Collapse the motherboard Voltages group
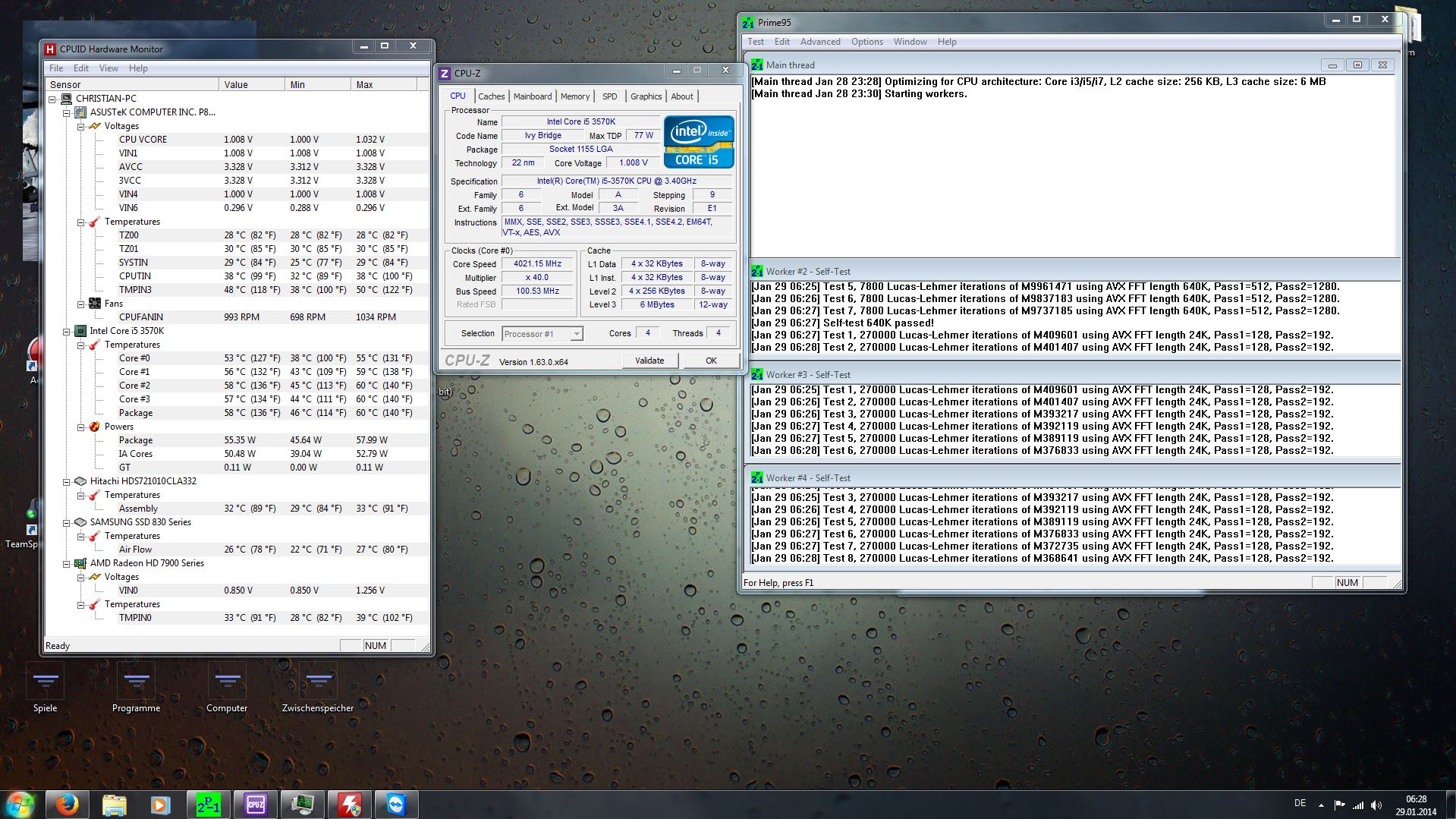This screenshot has width=1456, height=819. [81, 126]
